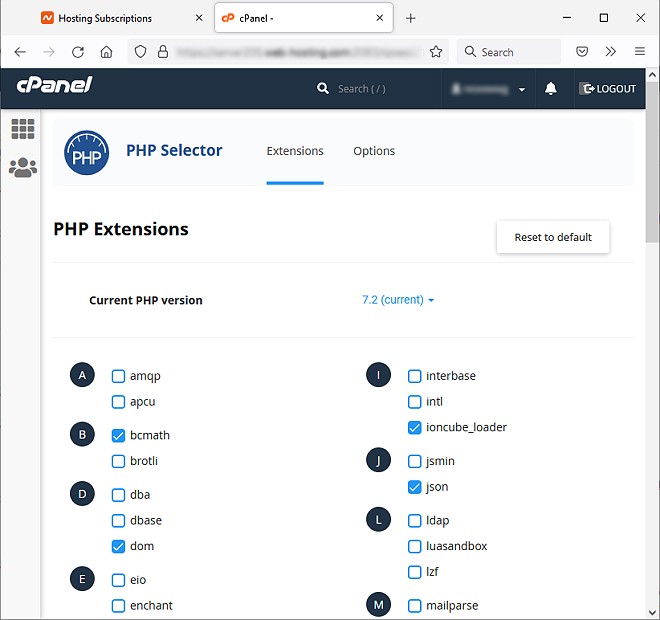
Task: Click the scrollbar down arrow
Action: click(652, 612)
